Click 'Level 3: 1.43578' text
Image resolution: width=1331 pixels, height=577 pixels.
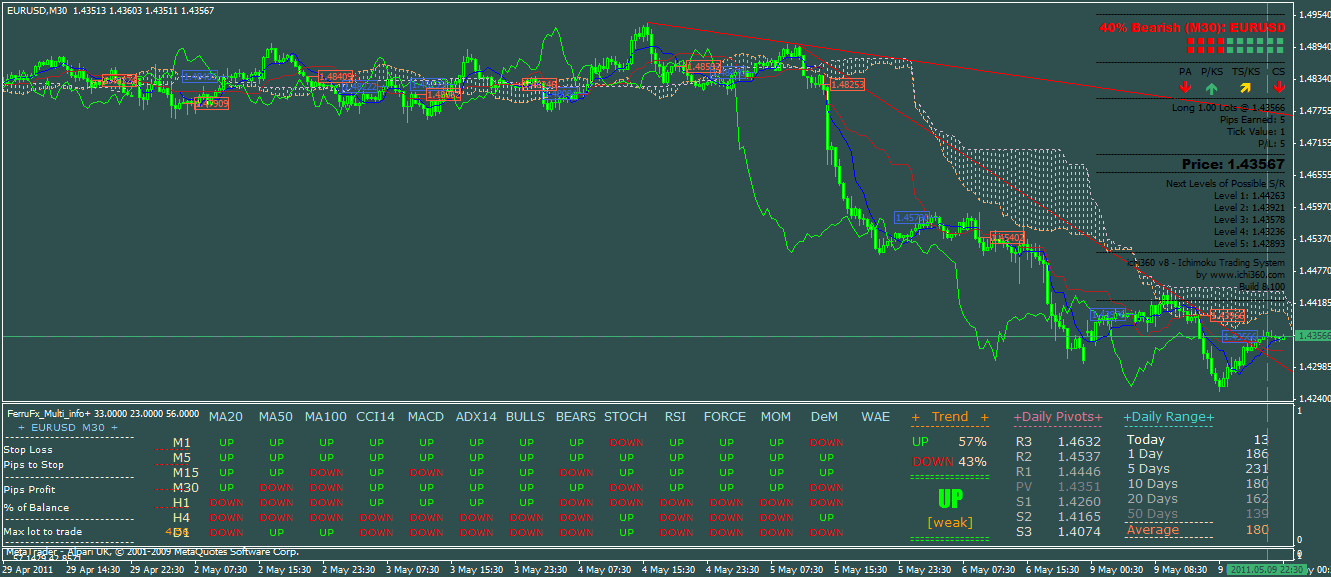(x=1249, y=219)
